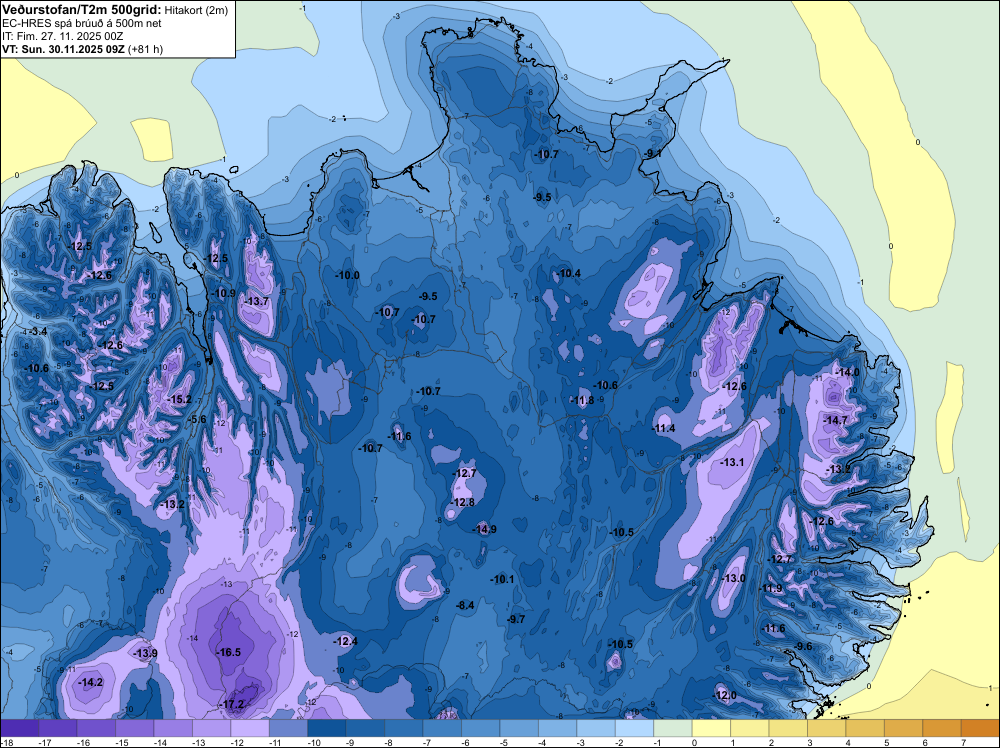Image resolution: width=1000 pixels, height=748 pixels.
Task: Click the -14.0 temperature label
Action: (848, 372)
